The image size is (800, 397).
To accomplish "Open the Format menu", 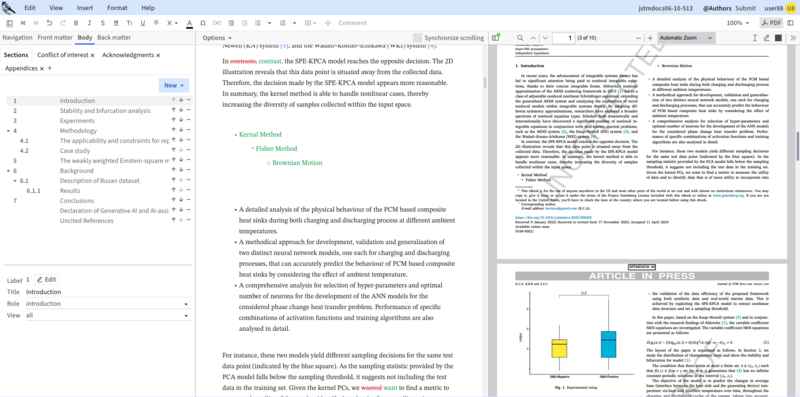I will pos(117,8).
